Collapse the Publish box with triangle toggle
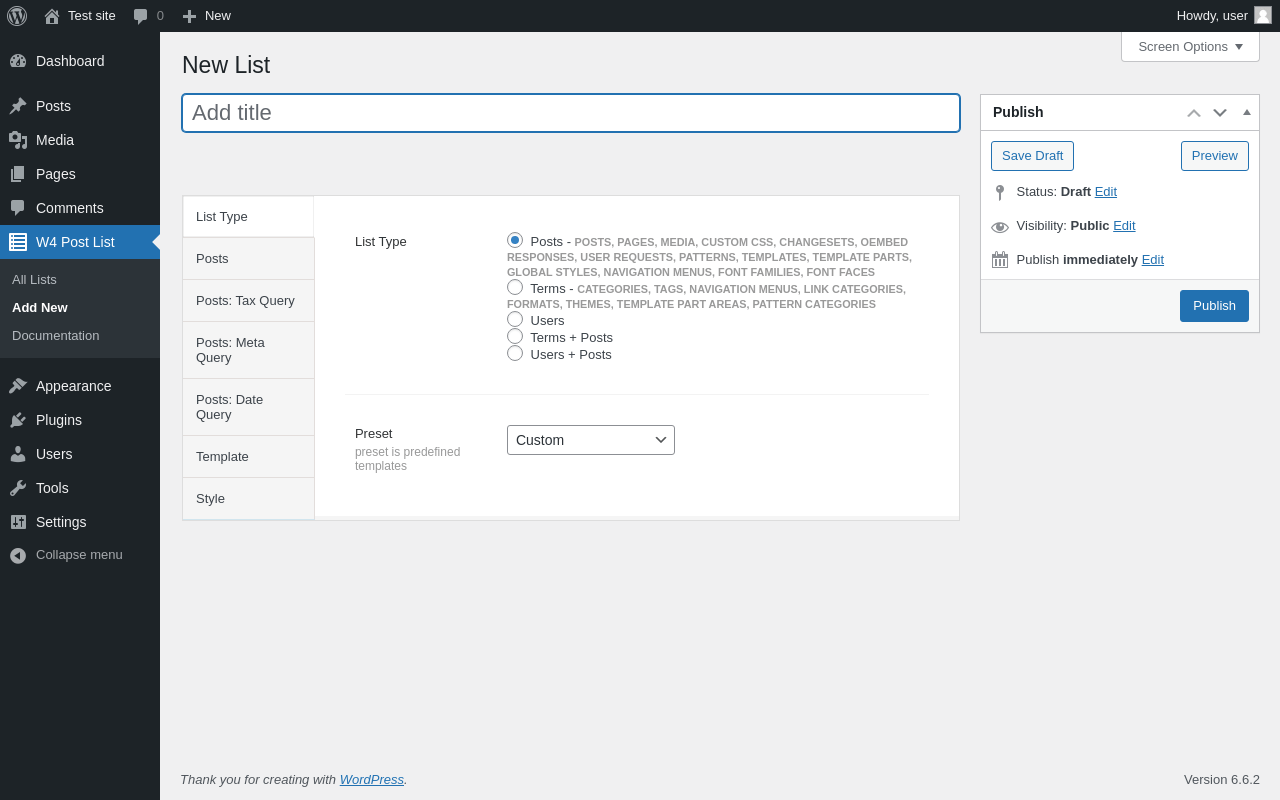 click(x=1247, y=112)
